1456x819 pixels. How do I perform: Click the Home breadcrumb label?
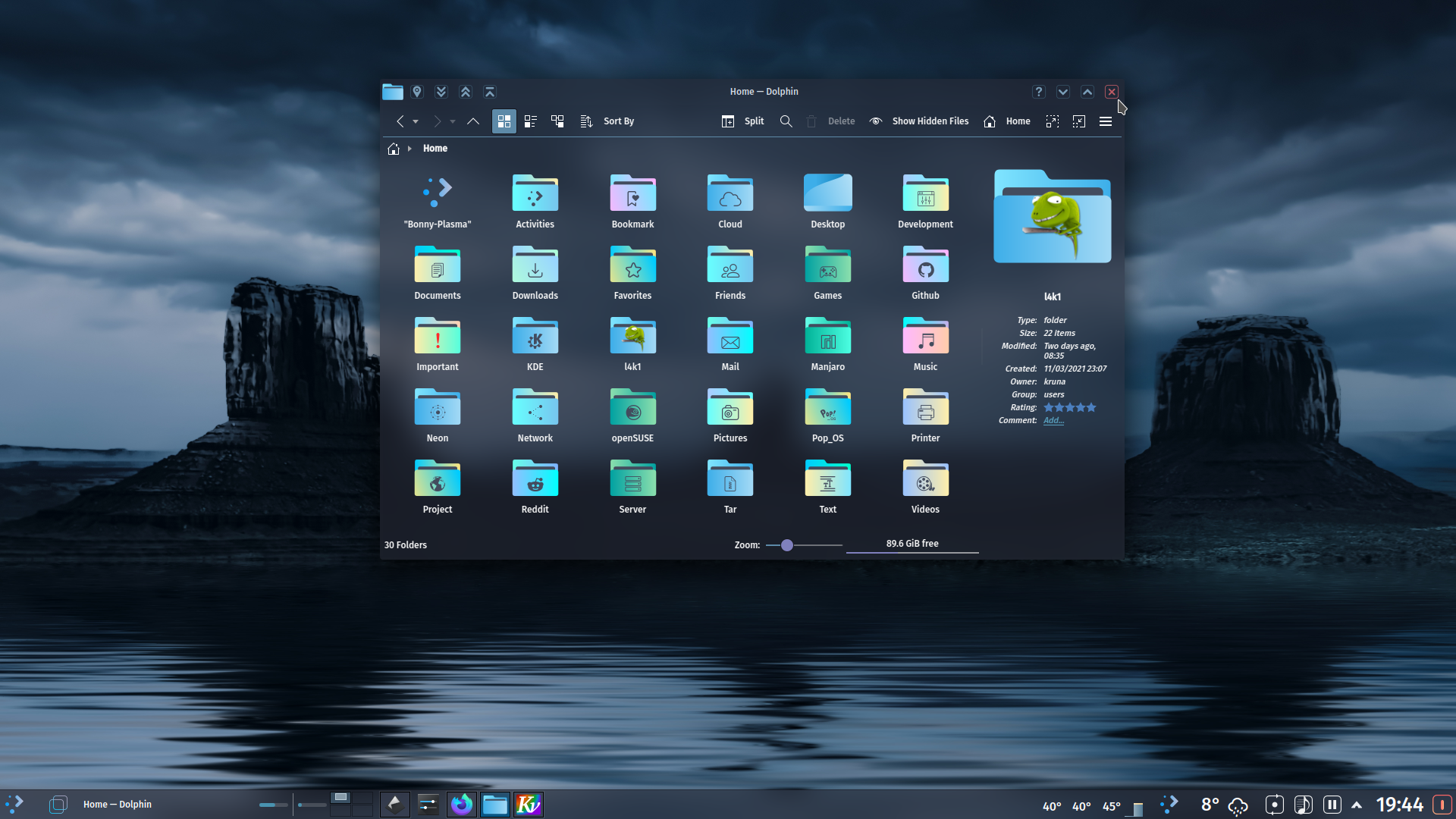[x=435, y=149]
